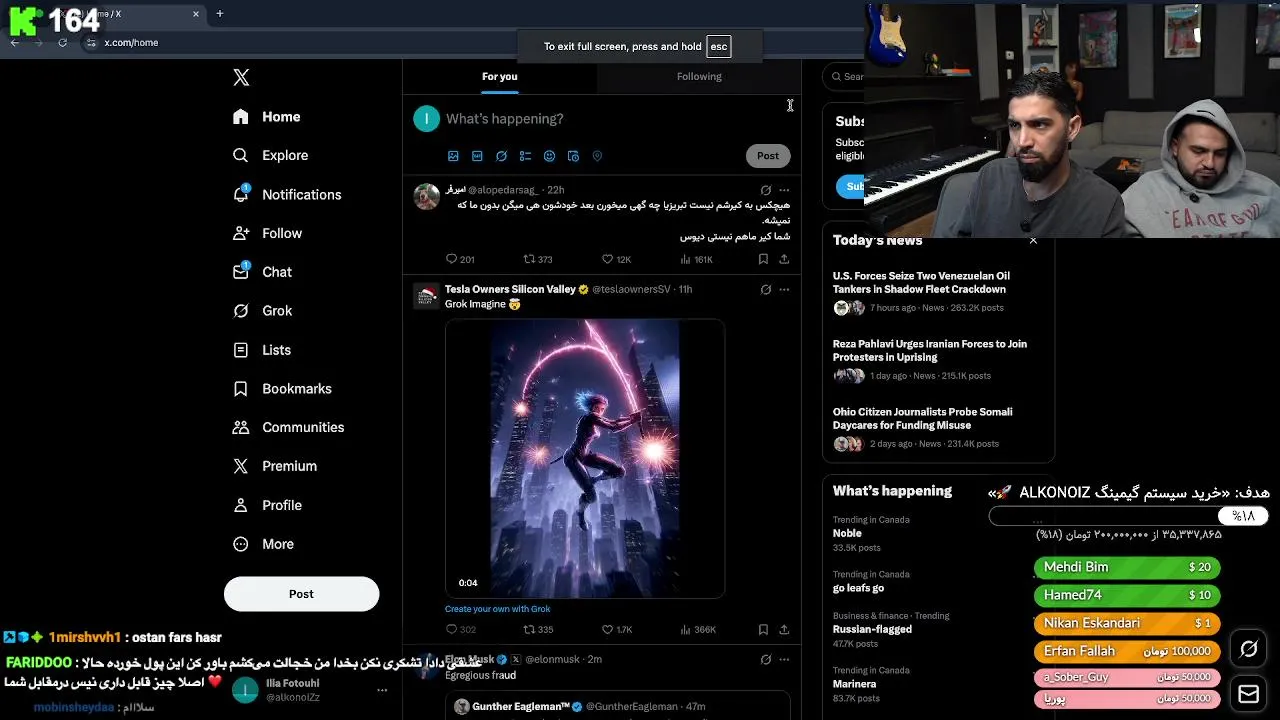Screen dimensions: 1280x720
Task: Open Home in the sidebar
Action: (266, 117)
